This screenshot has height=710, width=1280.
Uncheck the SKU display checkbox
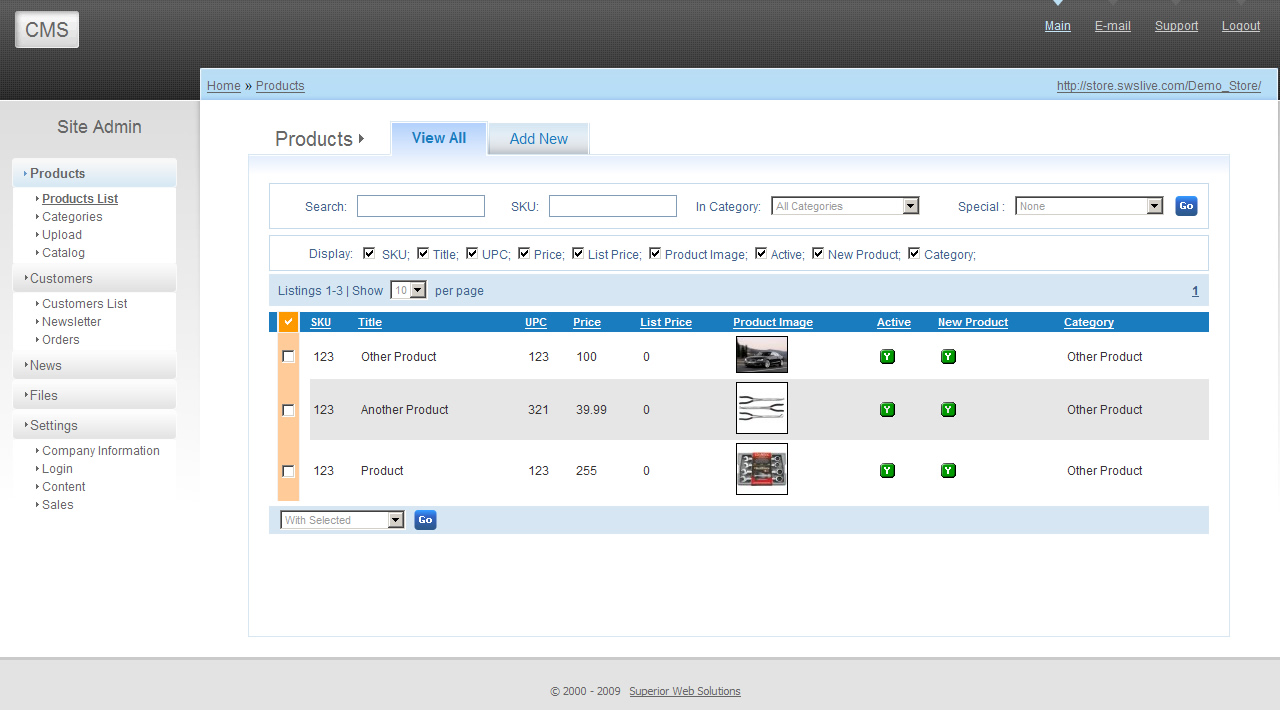pyautogui.click(x=369, y=254)
